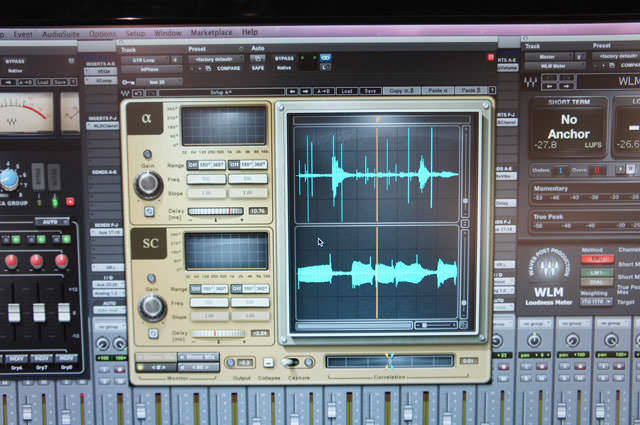Open the Marketplace menu

[211, 33]
